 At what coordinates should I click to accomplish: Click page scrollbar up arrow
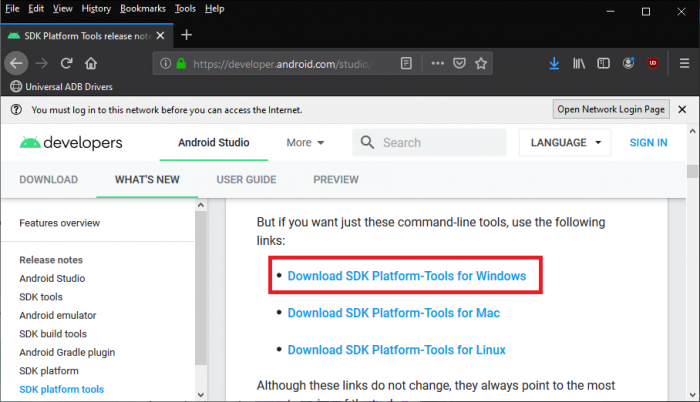[692, 131]
